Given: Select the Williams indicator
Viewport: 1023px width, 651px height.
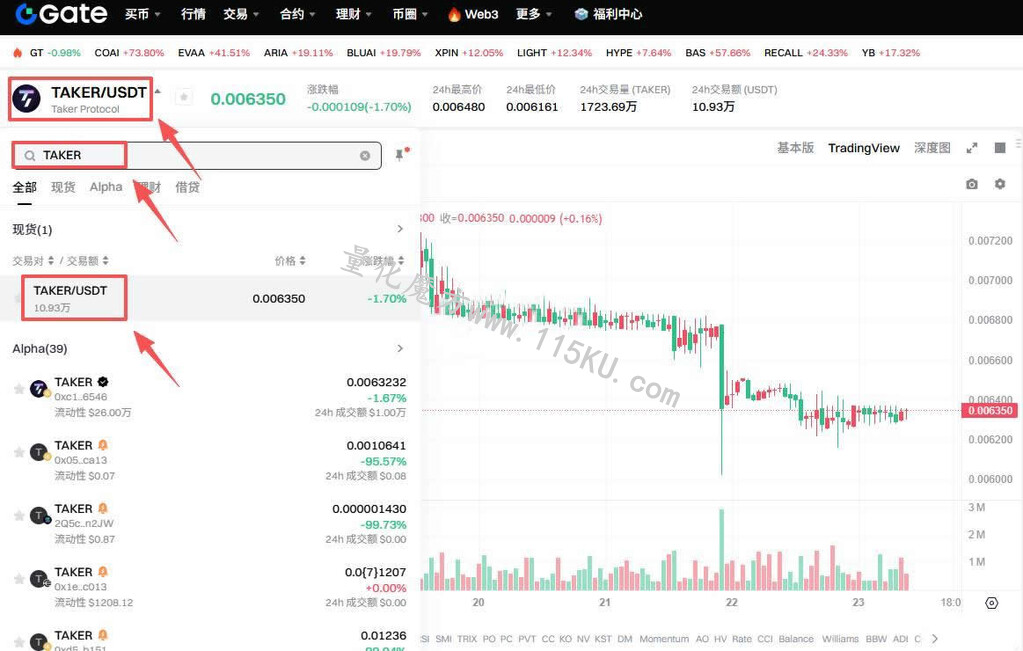Looking at the screenshot, I should (840, 639).
